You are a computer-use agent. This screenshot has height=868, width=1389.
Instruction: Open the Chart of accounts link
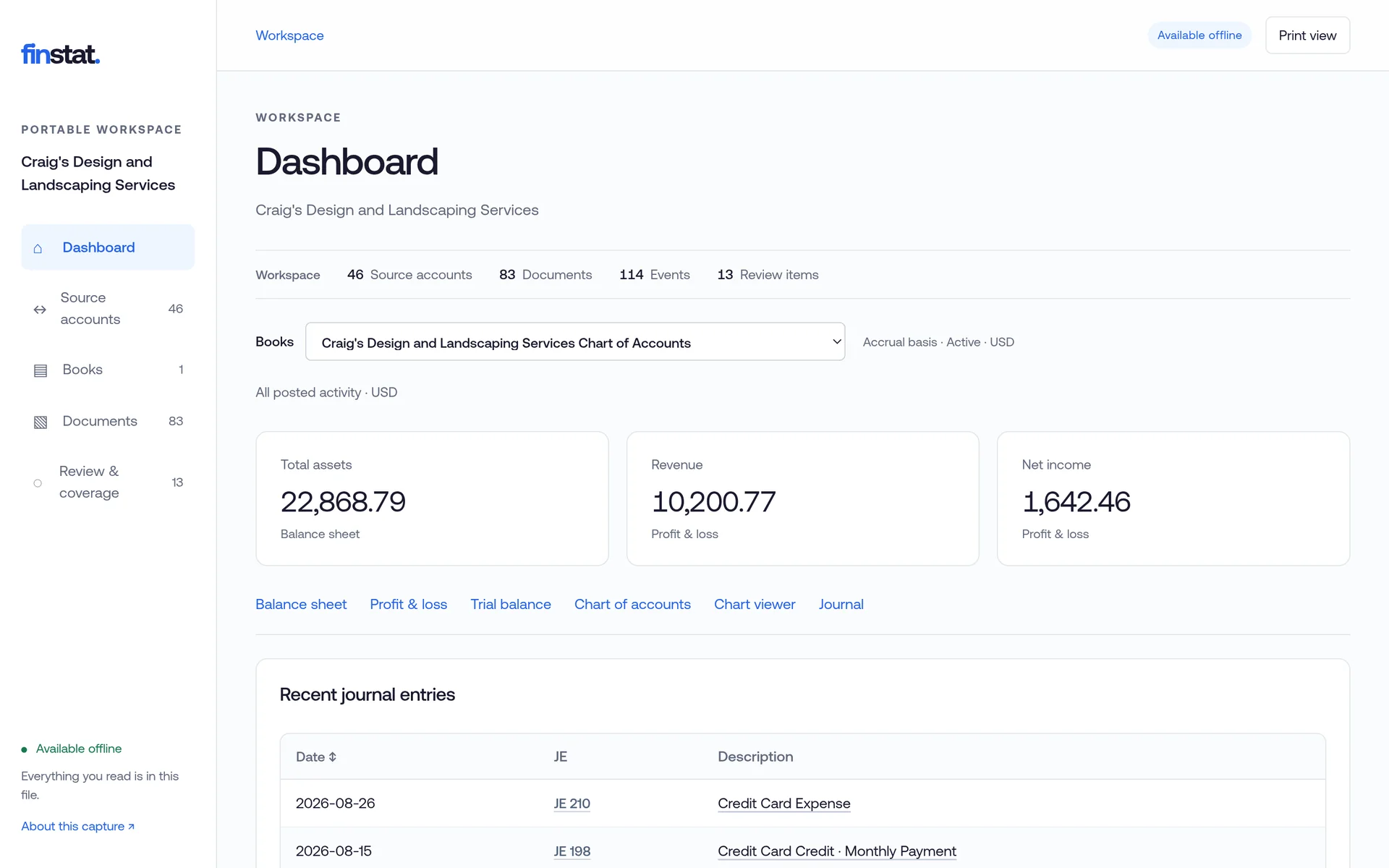pos(632,604)
